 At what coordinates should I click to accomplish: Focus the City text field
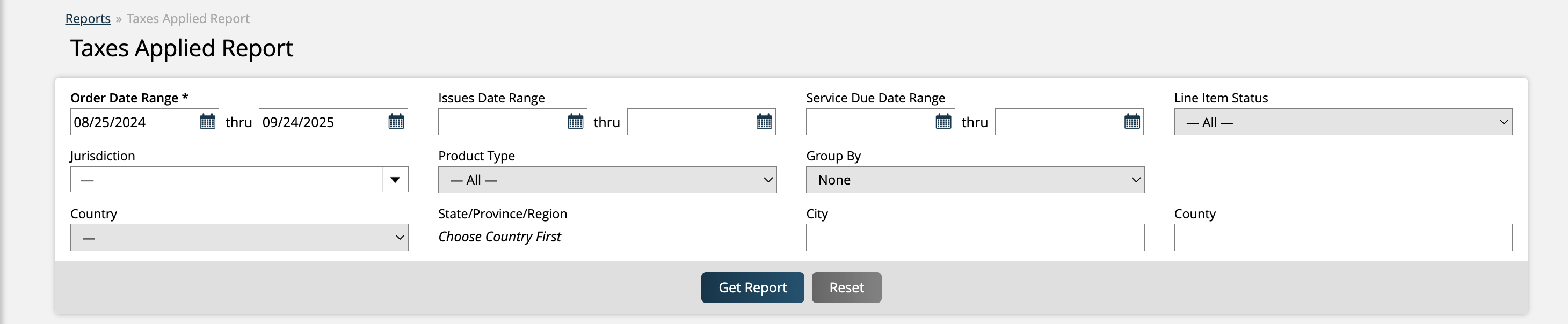tap(975, 238)
